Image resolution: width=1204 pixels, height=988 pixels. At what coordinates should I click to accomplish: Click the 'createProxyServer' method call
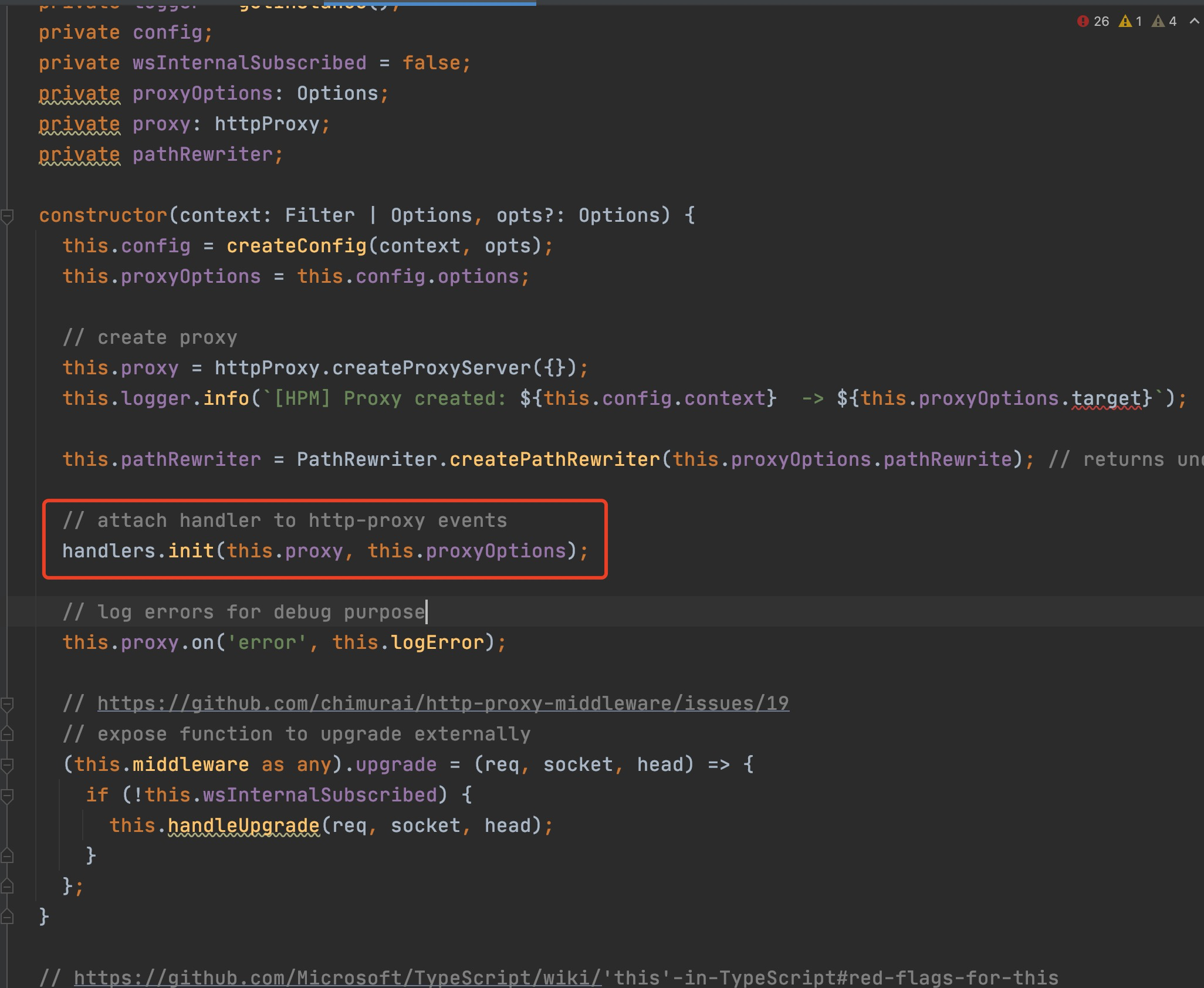(x=431, y=368)
